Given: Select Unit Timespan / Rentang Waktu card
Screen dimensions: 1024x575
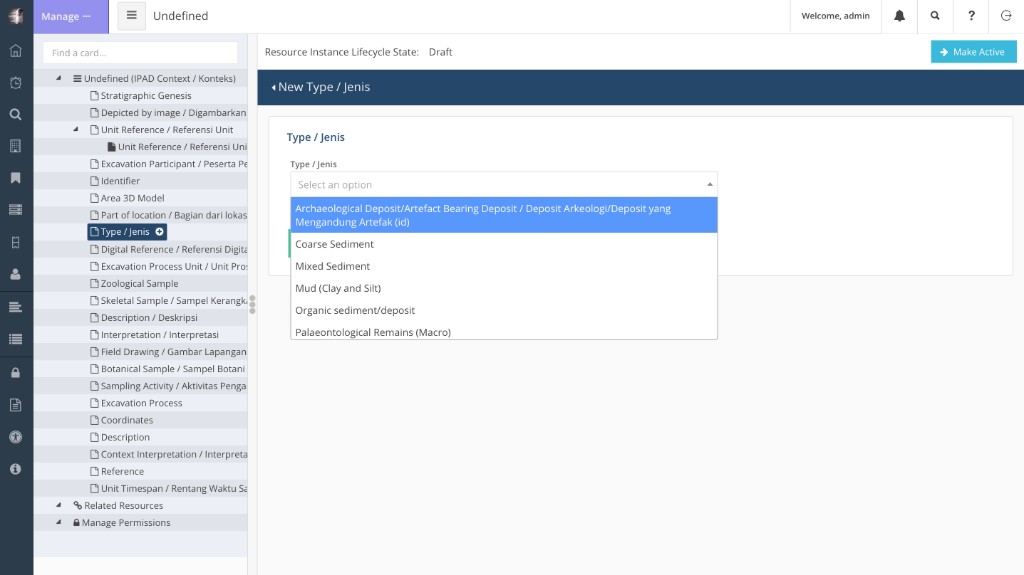Looking at the screenshot, I should [168, 488].
